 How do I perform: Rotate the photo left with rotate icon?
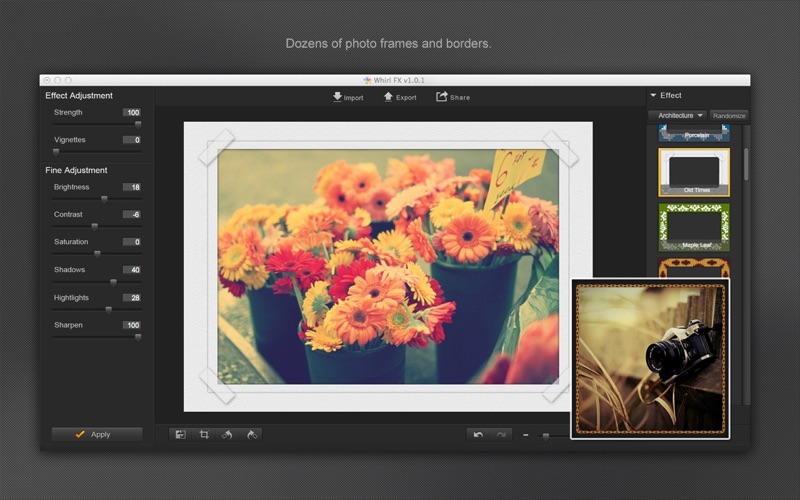(x=228, y=434)
